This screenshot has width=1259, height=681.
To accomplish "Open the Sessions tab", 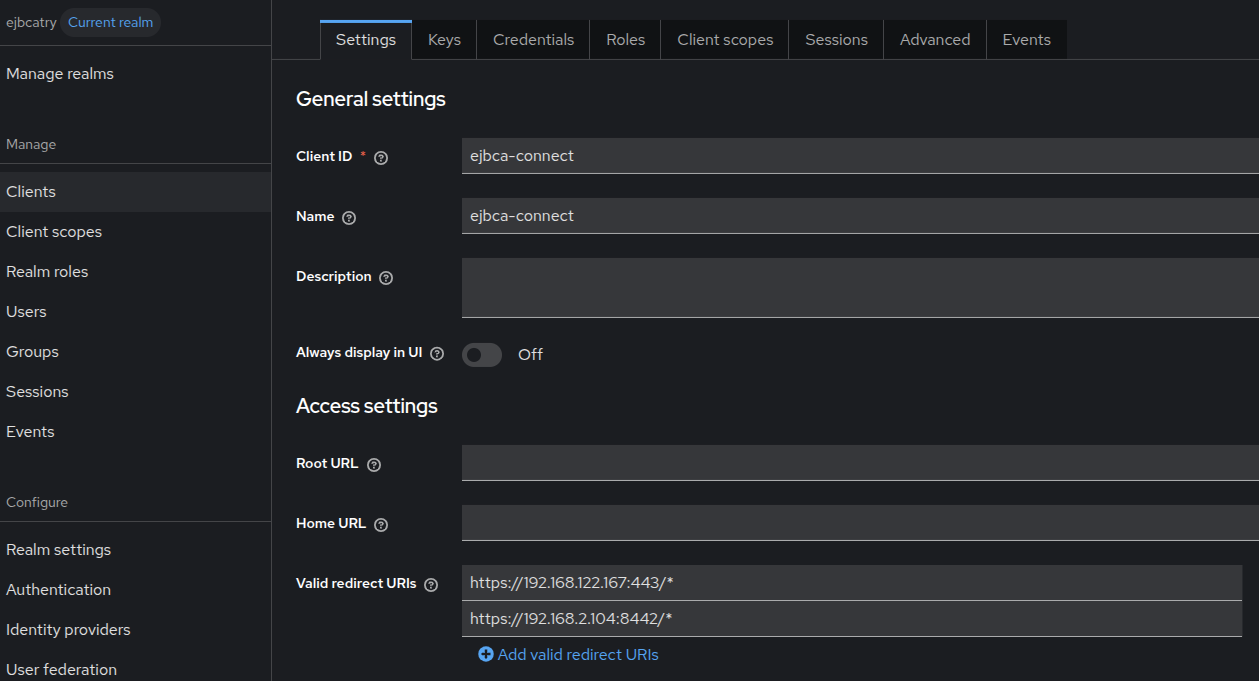I will pyautogui.click(x=836, y=40).
